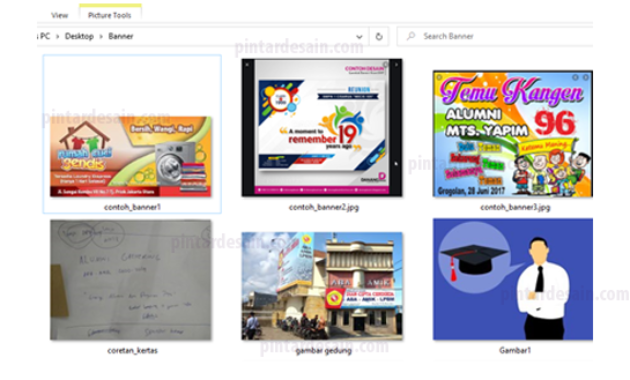Select the contoh_banner1 thumbnail
This screenshot has height=380, width=630.
pyautogui.click(x=131, y=156)
